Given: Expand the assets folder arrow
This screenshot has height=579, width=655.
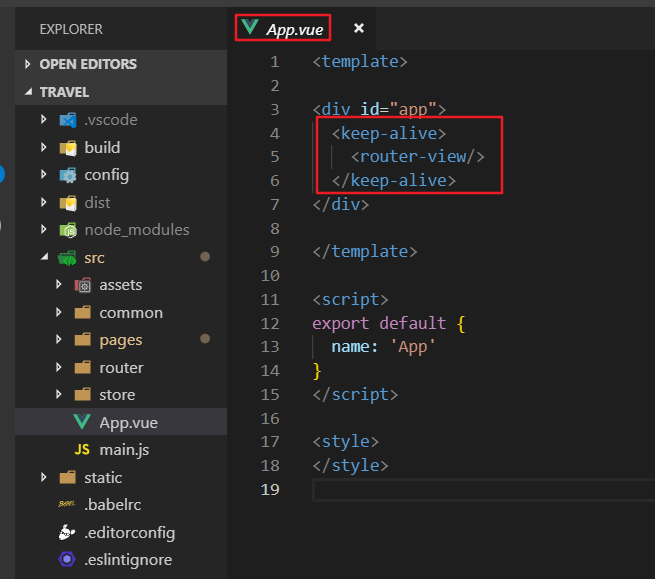Looking at the screenshot, I should coord(58,284).
